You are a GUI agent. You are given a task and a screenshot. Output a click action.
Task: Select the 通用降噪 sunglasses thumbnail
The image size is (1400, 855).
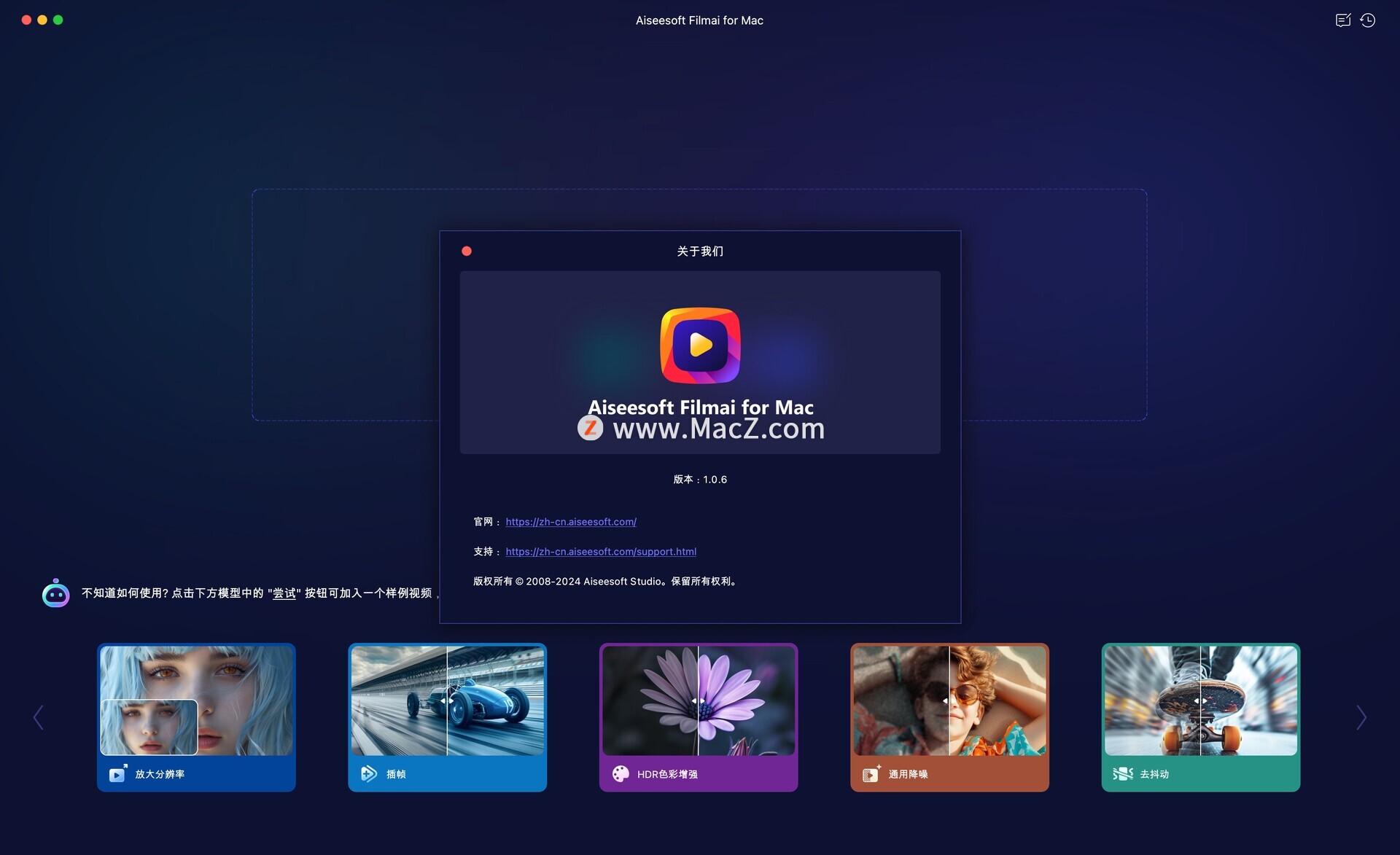(x=949, y=700)
